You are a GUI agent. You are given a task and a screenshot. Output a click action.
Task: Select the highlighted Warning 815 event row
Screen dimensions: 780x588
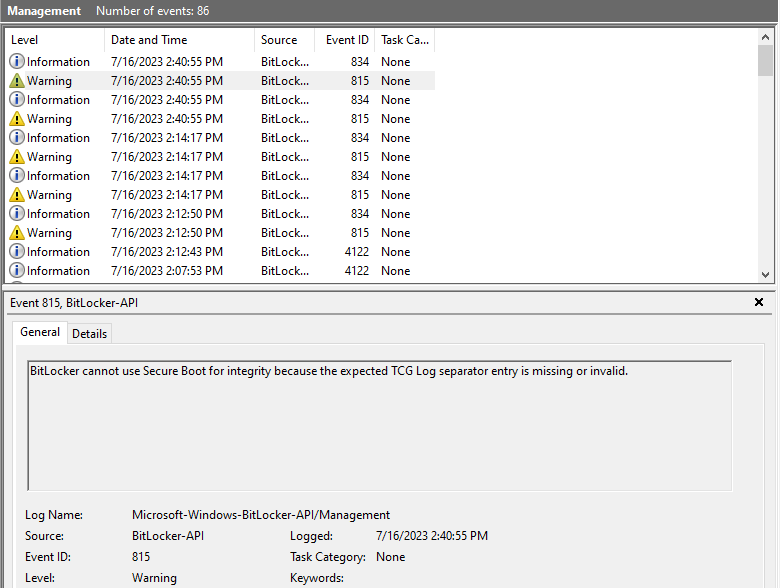click(x=220, y=81)
